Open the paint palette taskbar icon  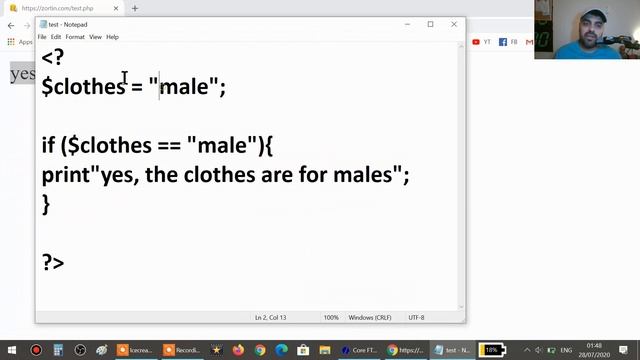point(102,350)
